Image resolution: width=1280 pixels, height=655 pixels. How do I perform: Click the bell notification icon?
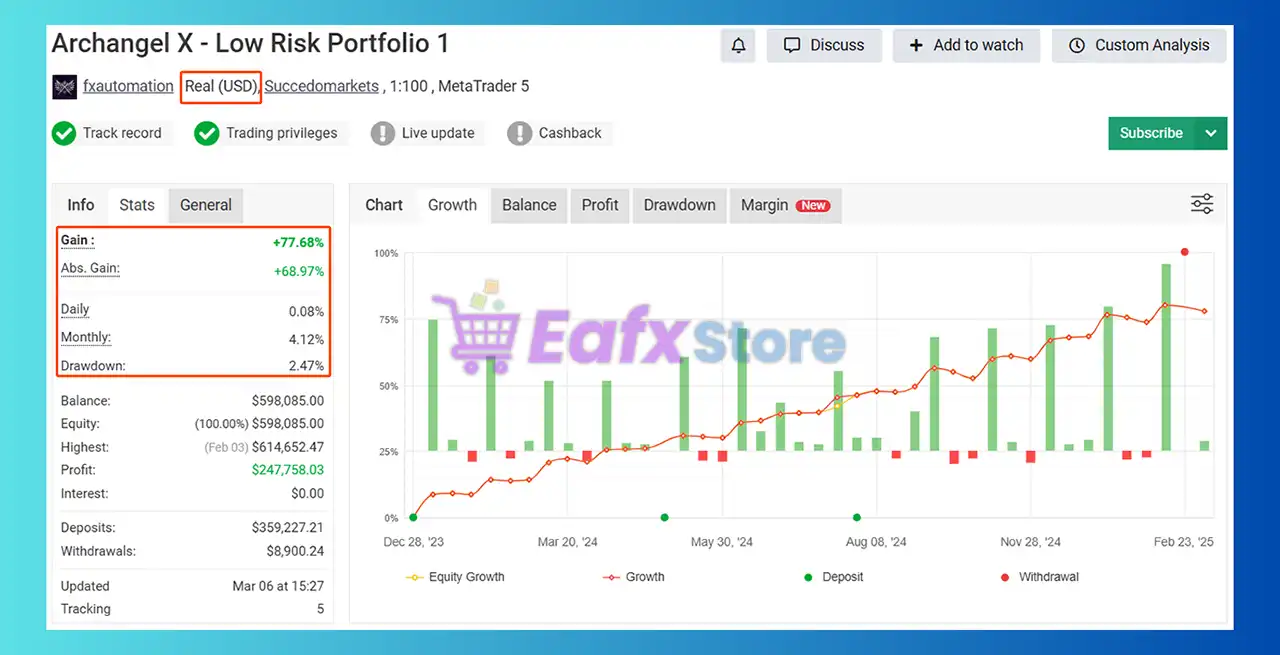(x=738, y=45)
